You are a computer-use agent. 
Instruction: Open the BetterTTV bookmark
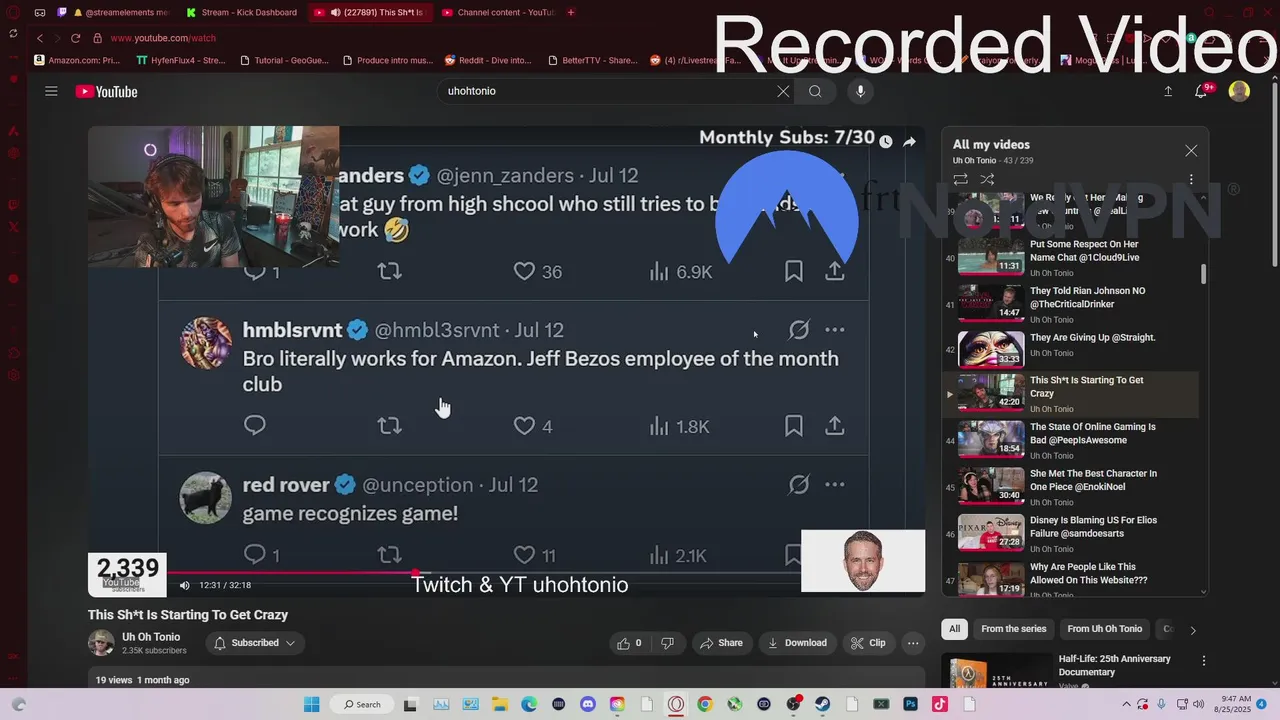coord(592,60)
